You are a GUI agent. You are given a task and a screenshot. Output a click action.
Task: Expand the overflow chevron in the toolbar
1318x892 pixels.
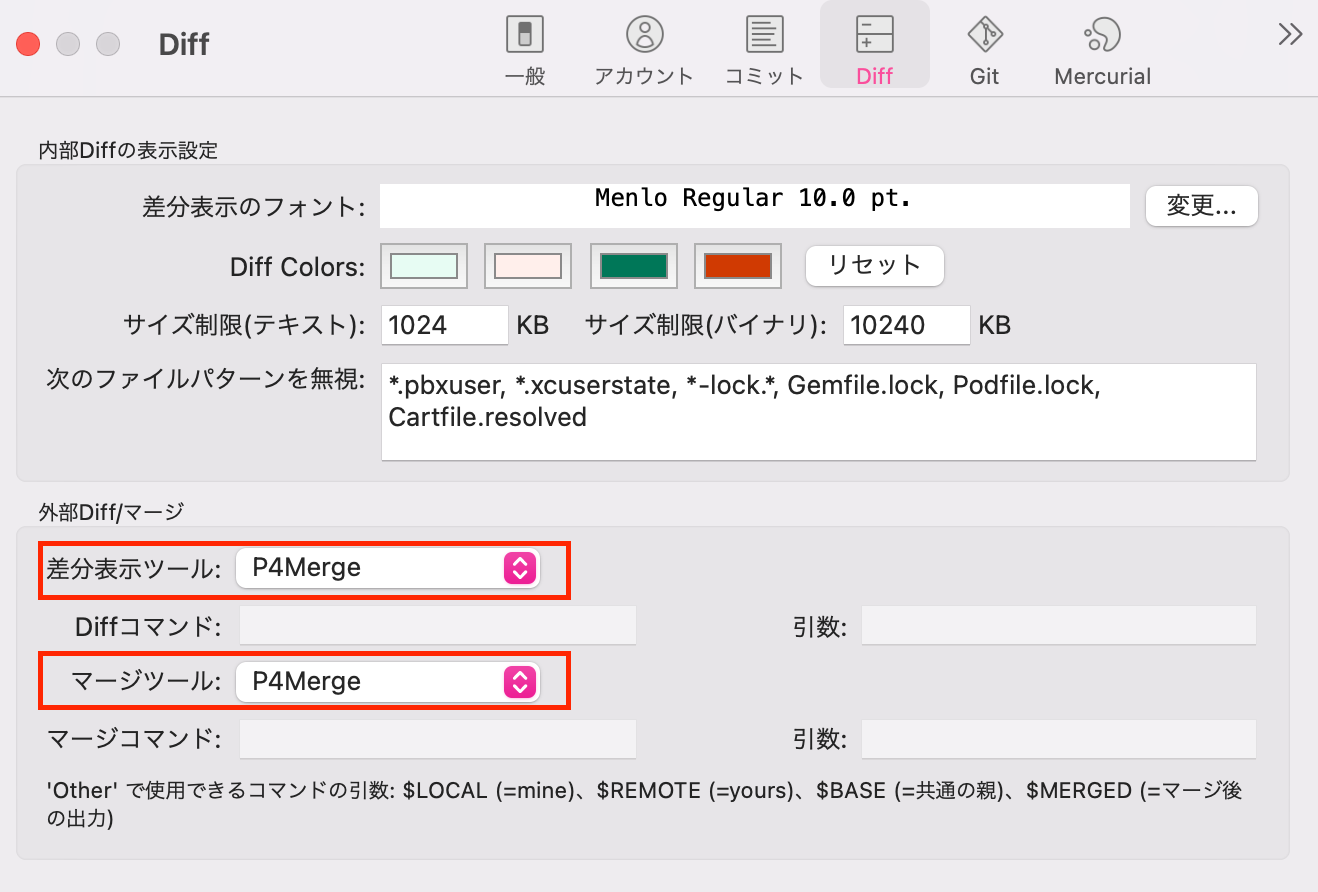[x=1289, y=34]
